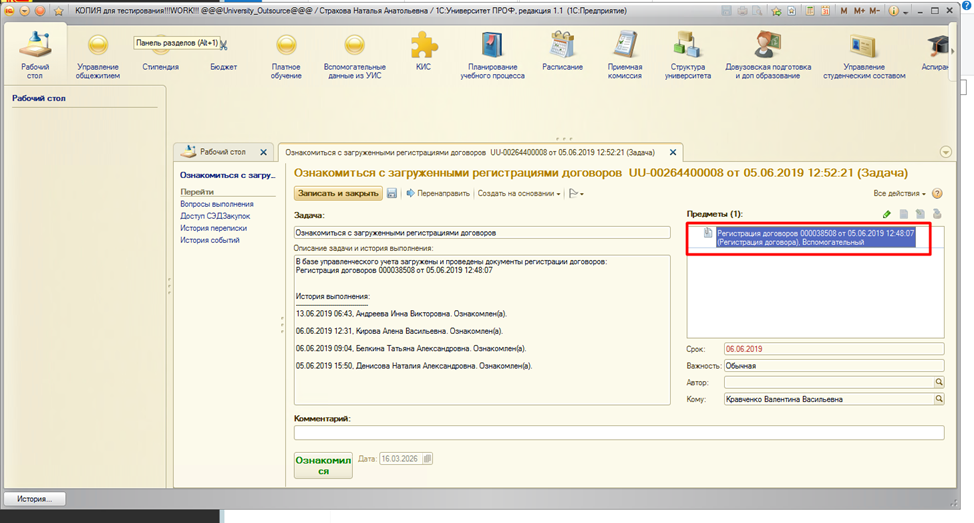Switch to the Рабочий стол tab
The height and width of the screenshot is (523, 974).
click(x=222, y=152)
